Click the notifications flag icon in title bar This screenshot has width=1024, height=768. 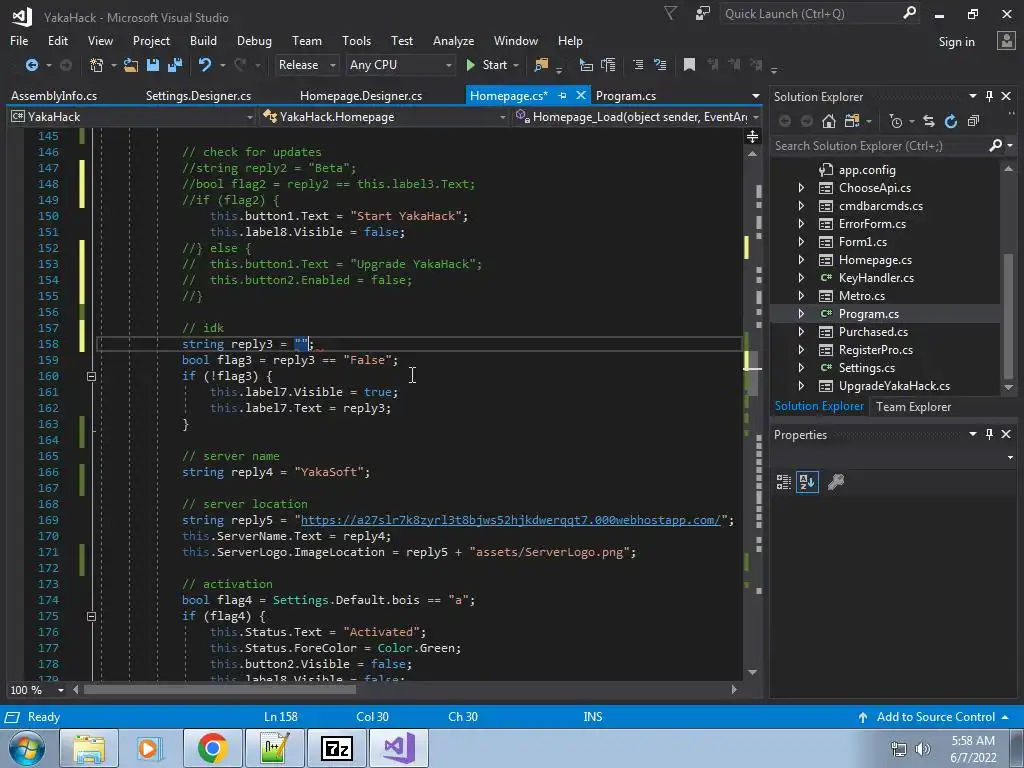click(x=671, y=13)
